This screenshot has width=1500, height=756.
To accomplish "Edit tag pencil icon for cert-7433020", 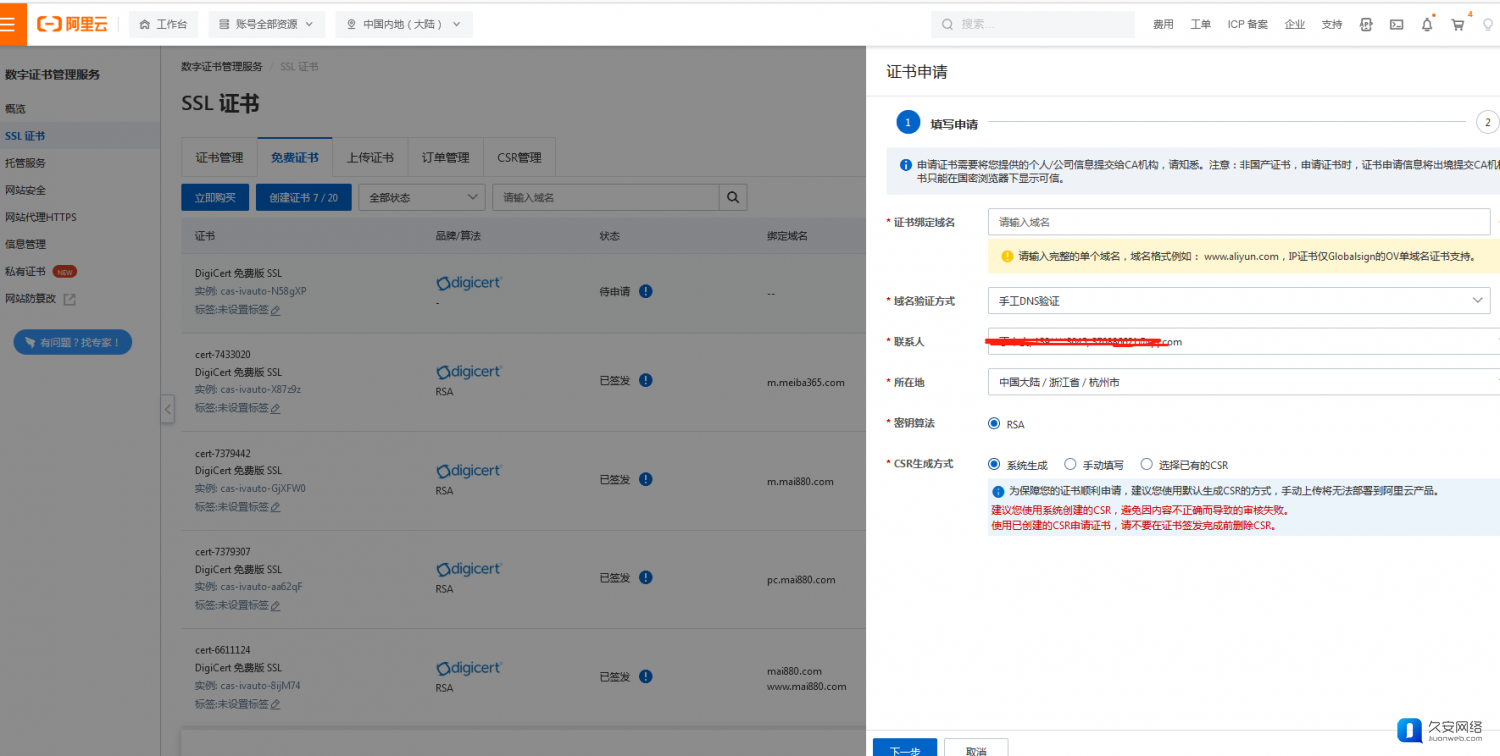I will click(x=275, y=408).
